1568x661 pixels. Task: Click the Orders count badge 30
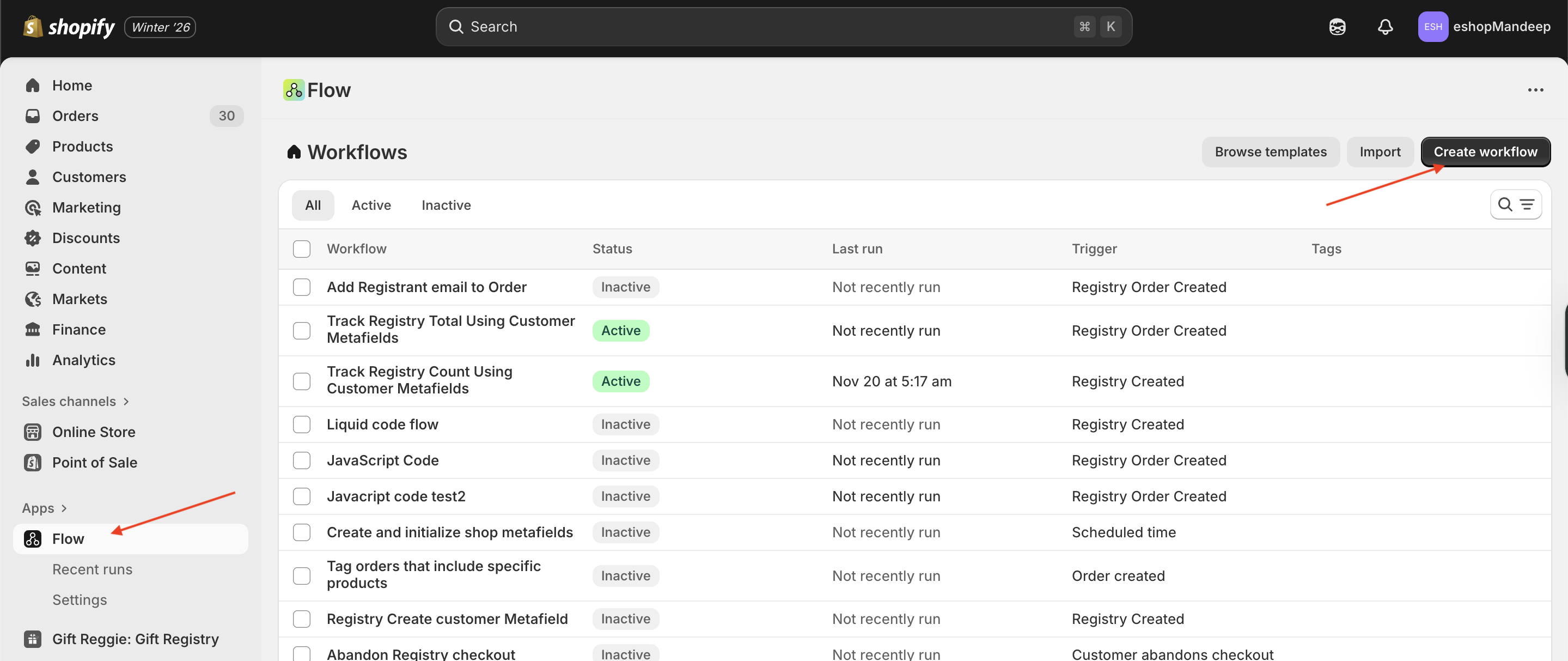click(227, 116)
